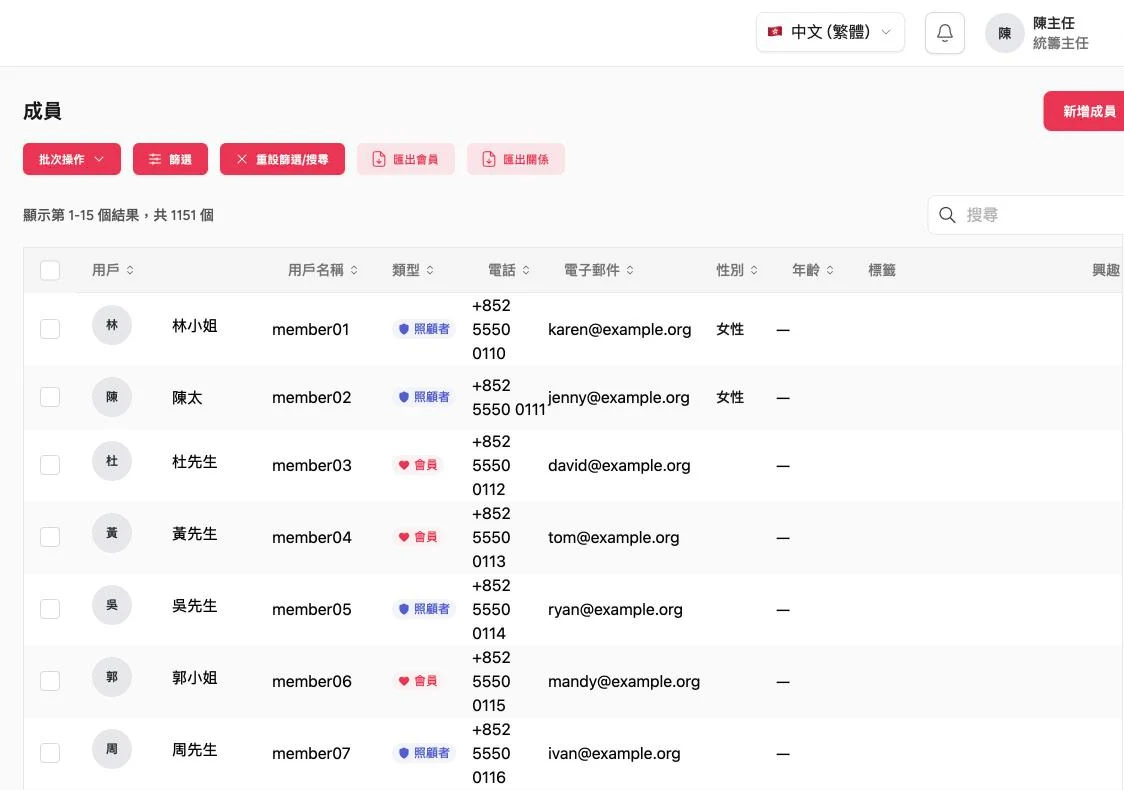Click avatar of 周先生
1124x790 pixels.
[112, 748]
